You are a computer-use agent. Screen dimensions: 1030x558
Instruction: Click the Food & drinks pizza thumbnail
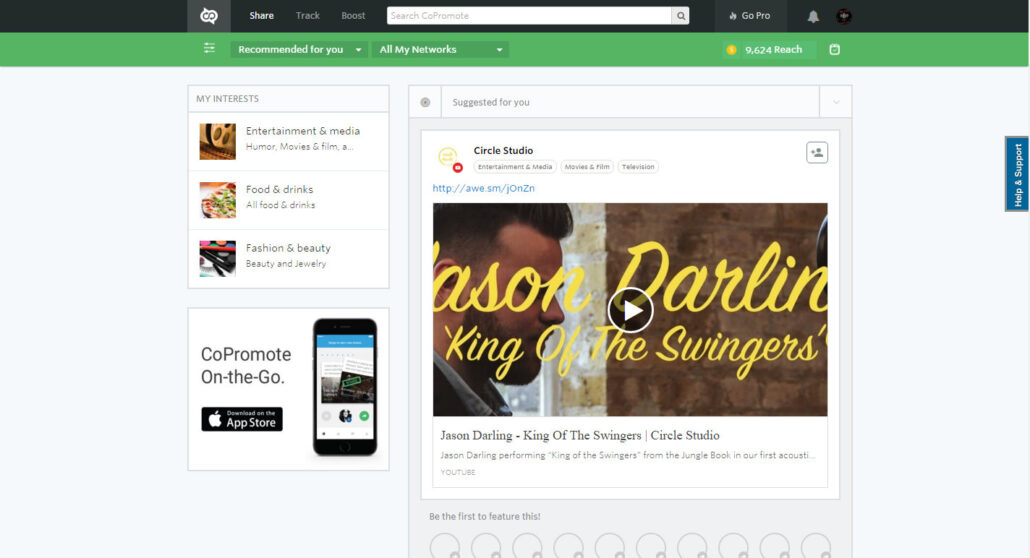click(217, 200)
